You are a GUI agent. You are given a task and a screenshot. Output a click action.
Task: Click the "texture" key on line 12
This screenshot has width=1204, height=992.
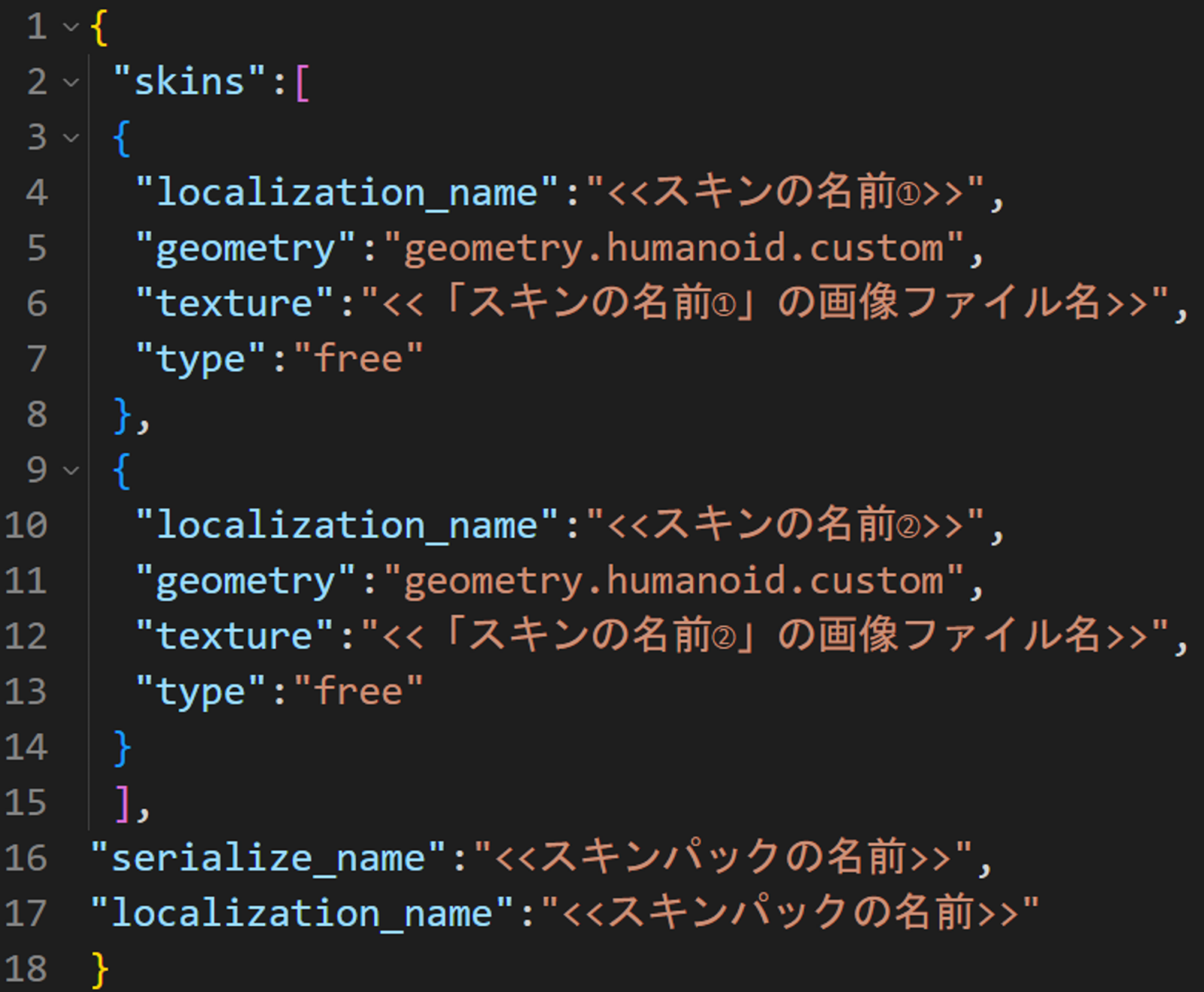click(234, 636)
